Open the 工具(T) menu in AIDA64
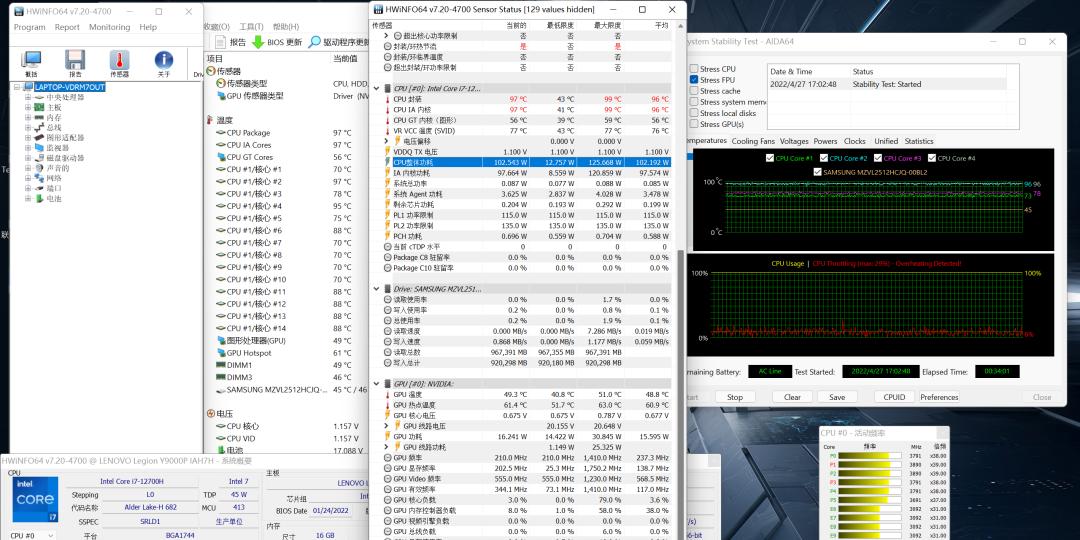The height and width of the screenshot is (540, 1080). (251, 27)
